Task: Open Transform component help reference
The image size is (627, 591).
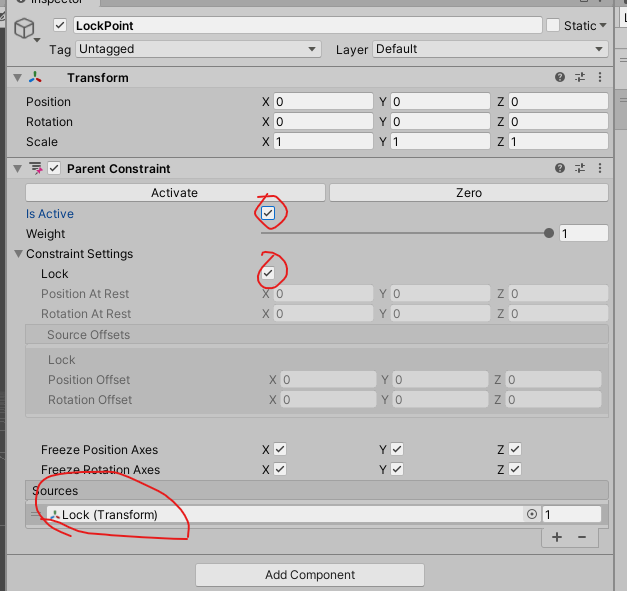Action: click(x=560, y=77)
